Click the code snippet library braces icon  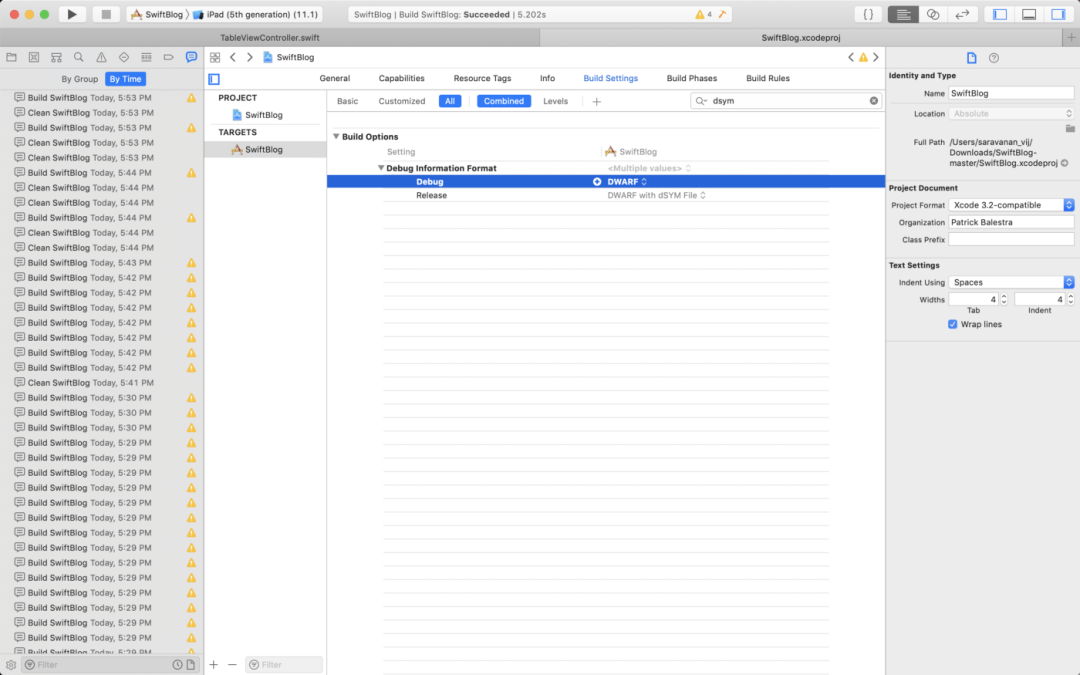pos(868,14)
